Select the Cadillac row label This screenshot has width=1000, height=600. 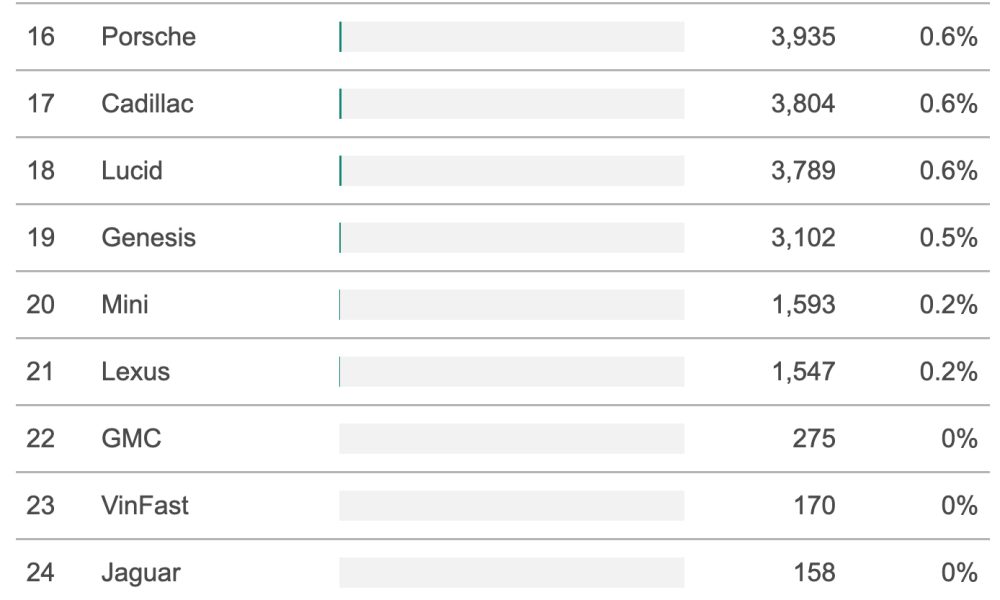coord(147,104)
